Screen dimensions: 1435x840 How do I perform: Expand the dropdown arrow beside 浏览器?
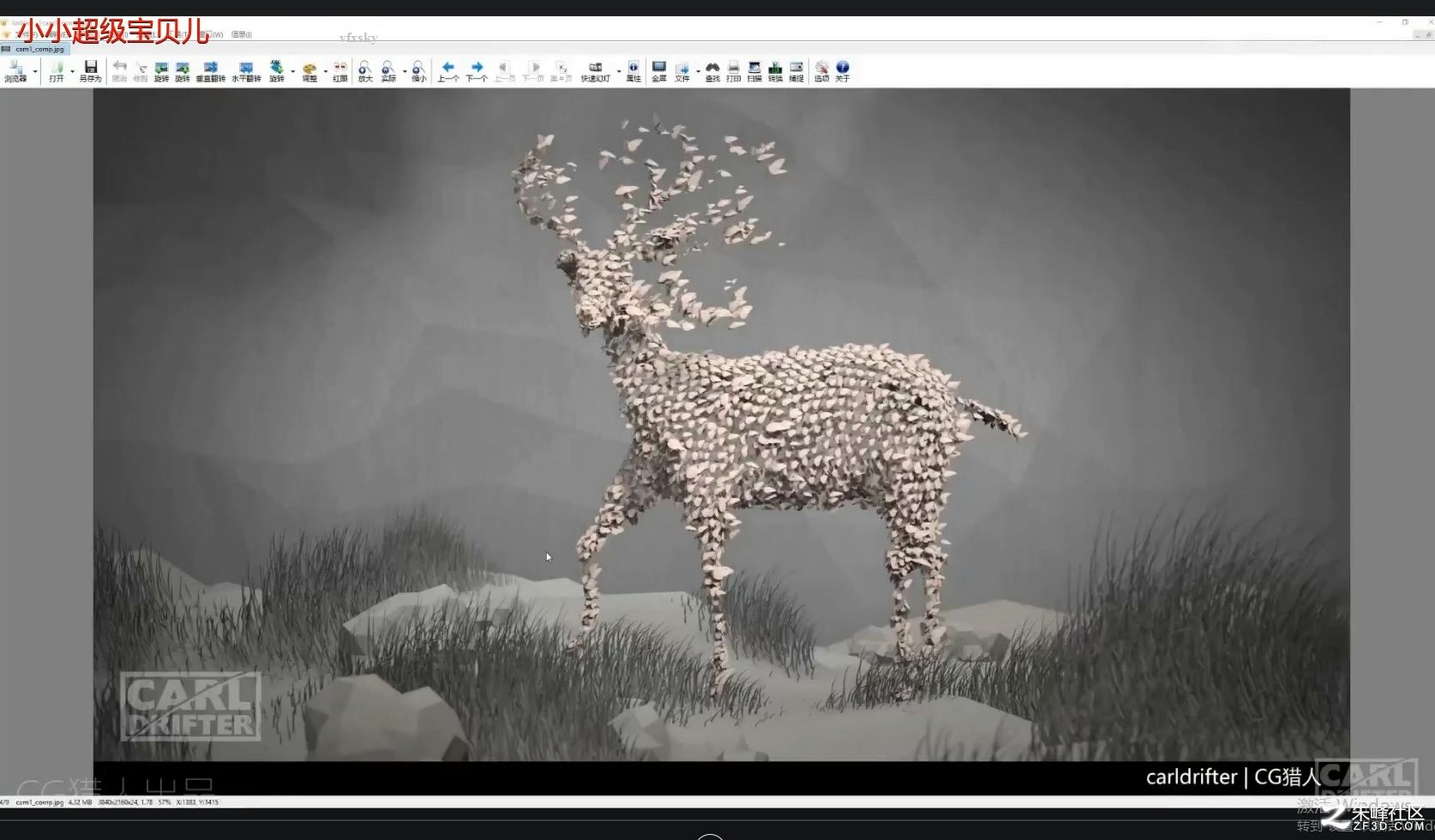click(35, 71)
